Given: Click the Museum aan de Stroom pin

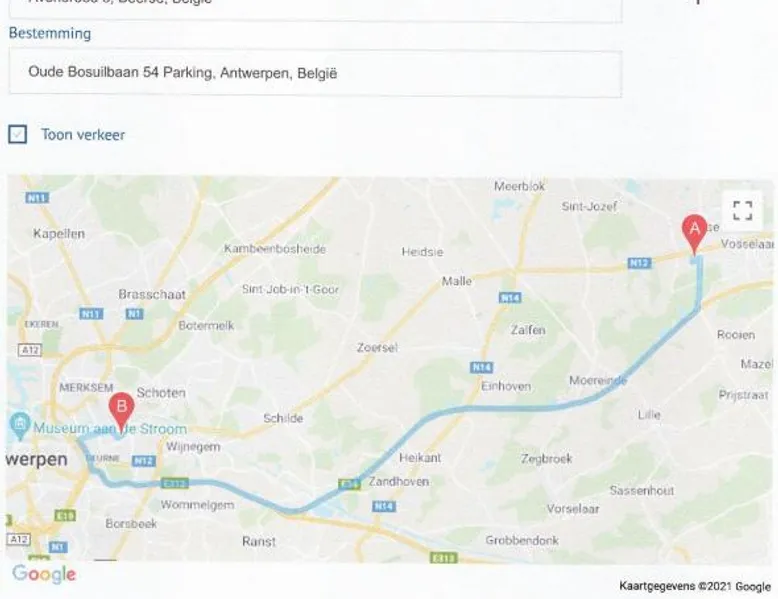Looking at the screenshot, I should [19, 426].
